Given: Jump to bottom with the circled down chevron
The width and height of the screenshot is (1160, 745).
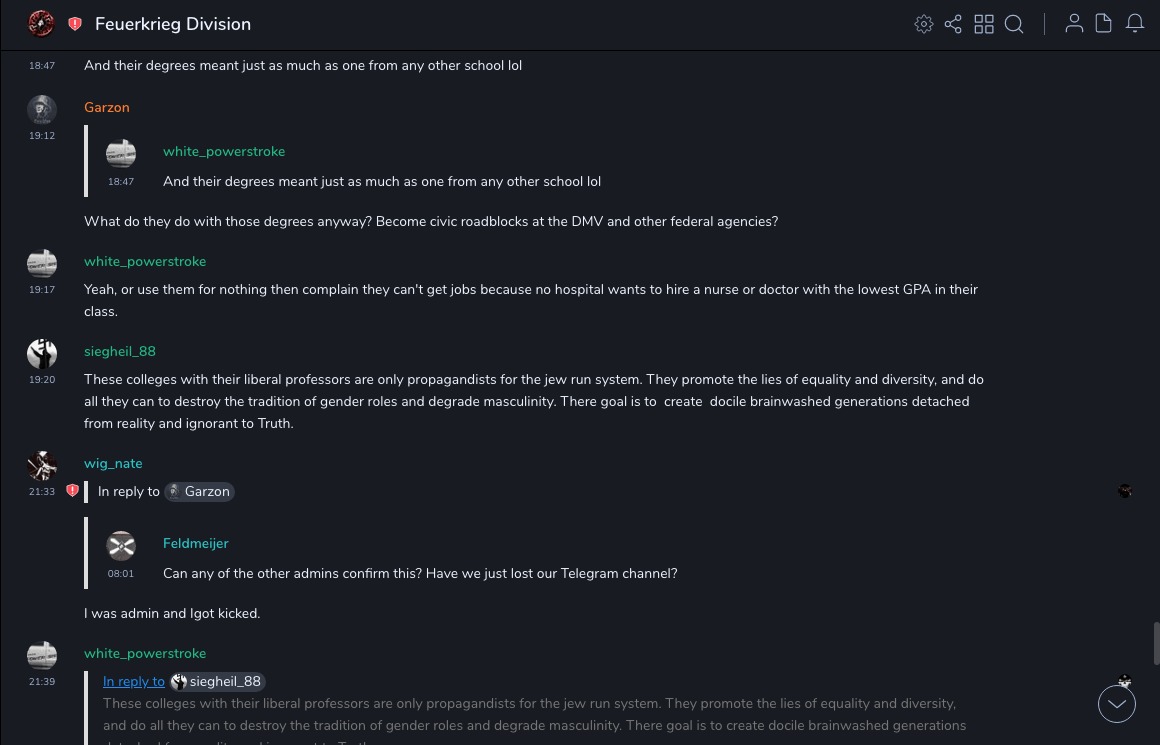Looking at the screenshot, I should pos(1117,704).
